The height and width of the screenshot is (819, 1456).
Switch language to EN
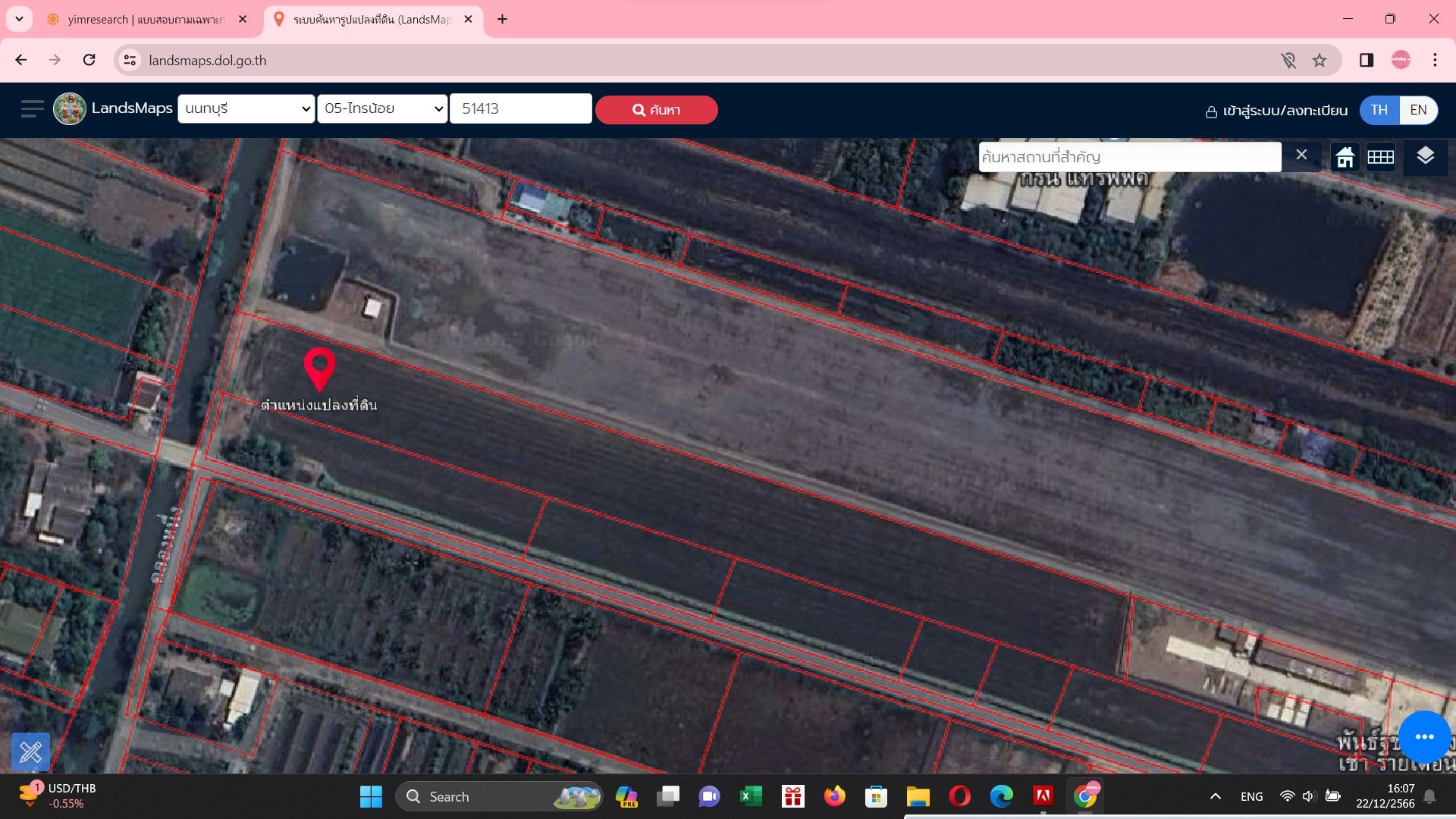click(1418, 110)
